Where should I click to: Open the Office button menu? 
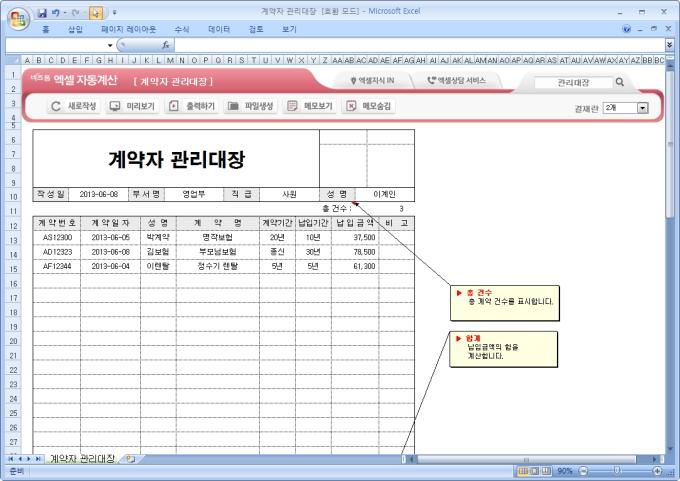[x=18, y=19]
